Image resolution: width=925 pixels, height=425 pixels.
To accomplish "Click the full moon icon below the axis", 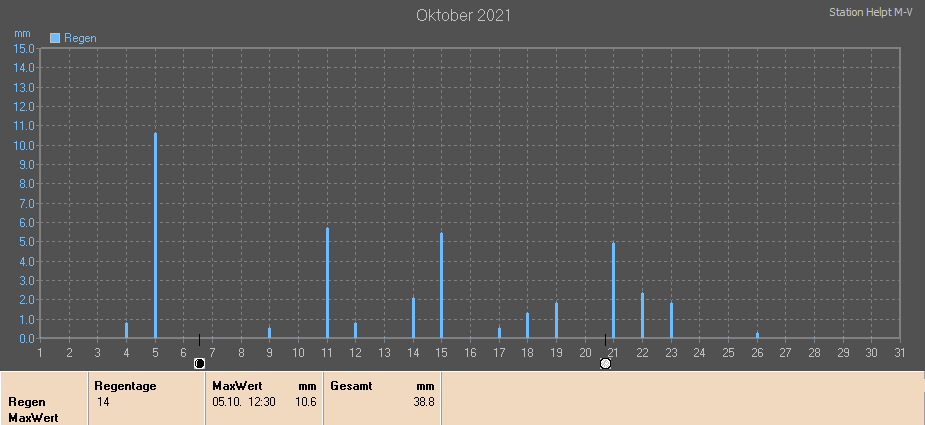I will click(605, 364).
